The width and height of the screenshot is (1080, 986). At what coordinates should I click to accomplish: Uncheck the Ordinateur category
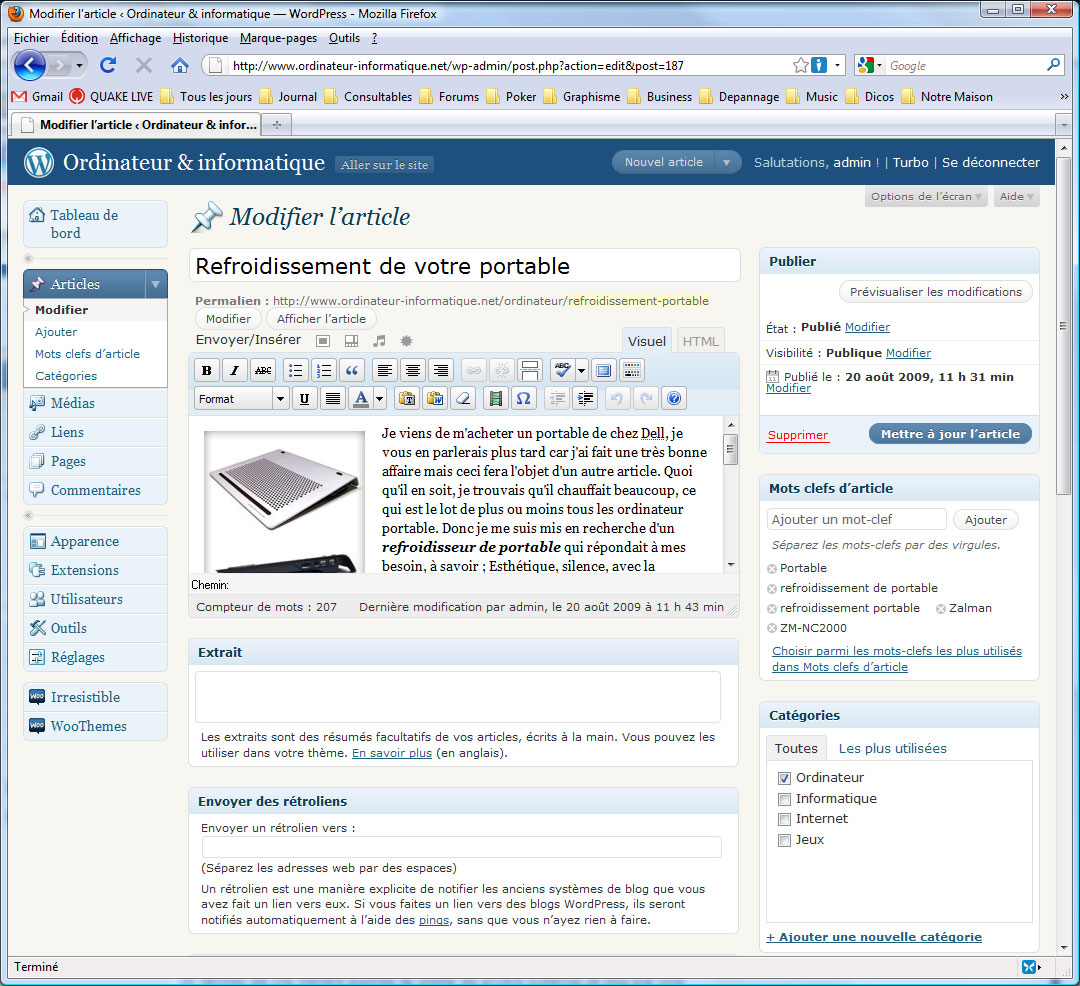point(784,778)
